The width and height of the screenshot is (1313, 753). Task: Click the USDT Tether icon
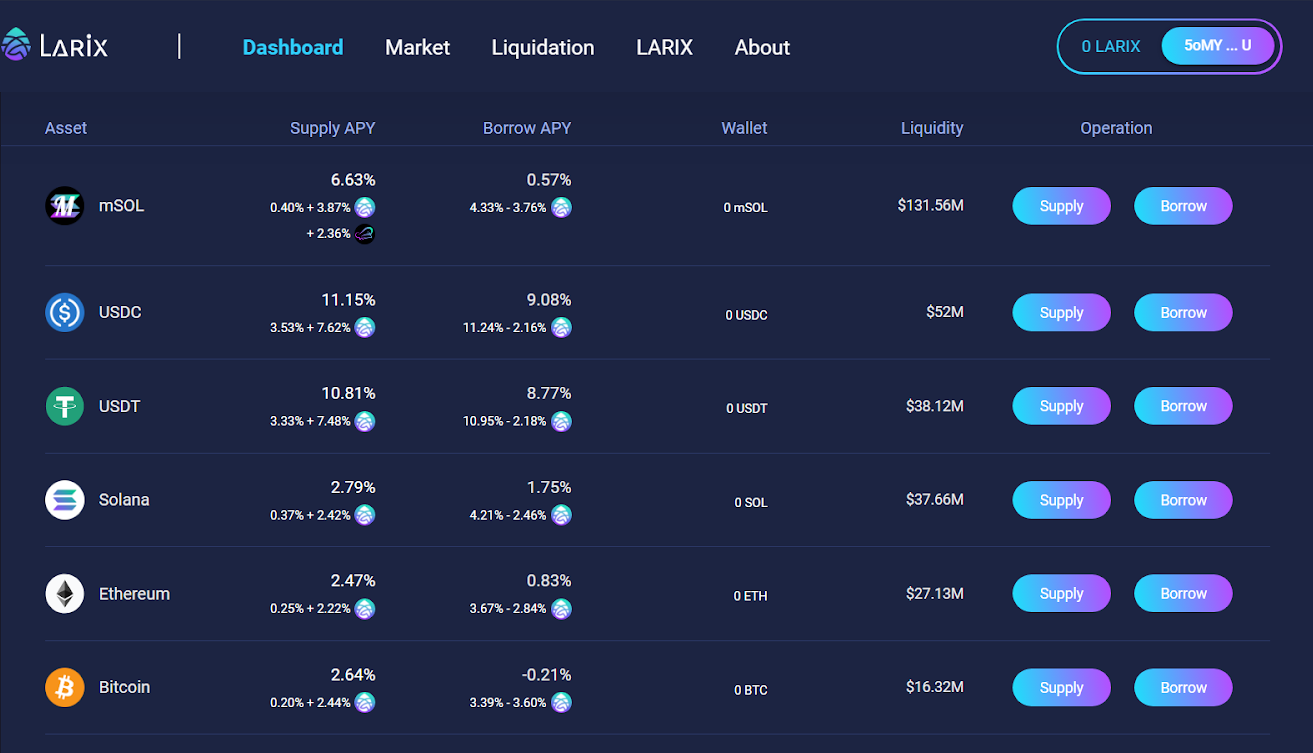point(65,406)
